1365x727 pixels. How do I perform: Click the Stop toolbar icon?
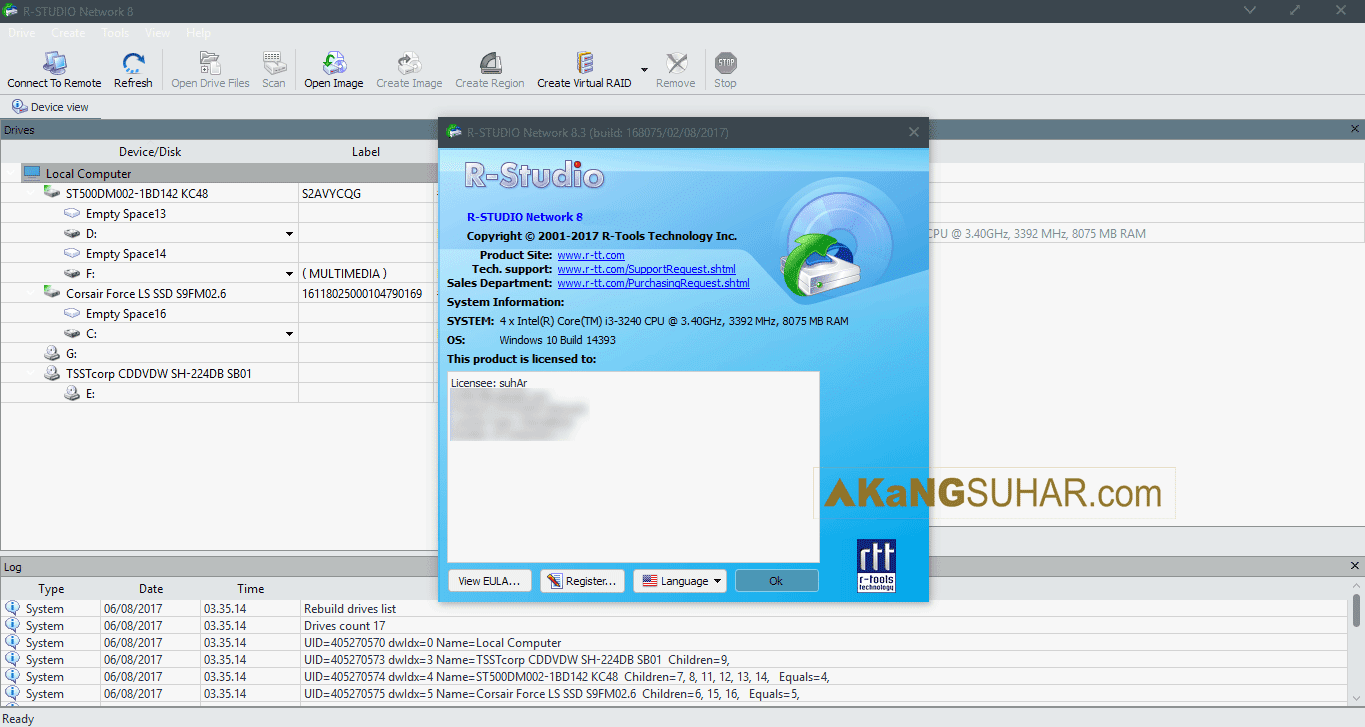pos(726,63)
